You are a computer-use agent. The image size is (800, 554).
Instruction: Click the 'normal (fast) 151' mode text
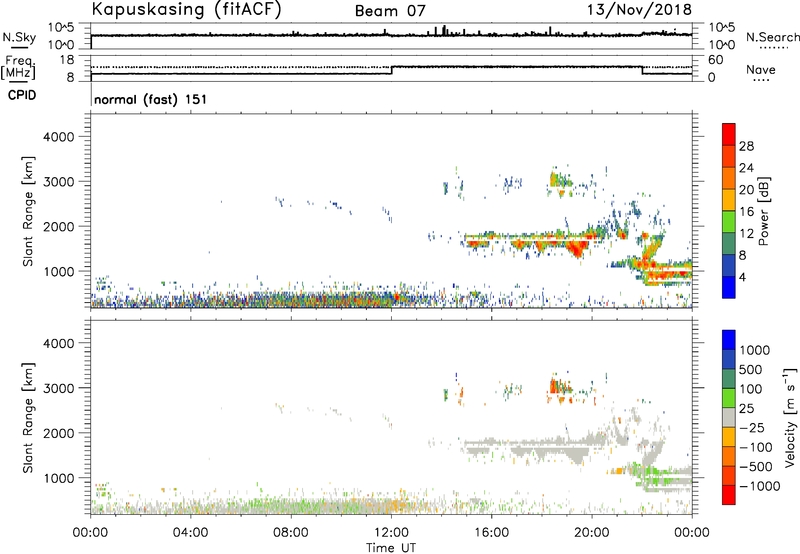click(x=151, y=99)
